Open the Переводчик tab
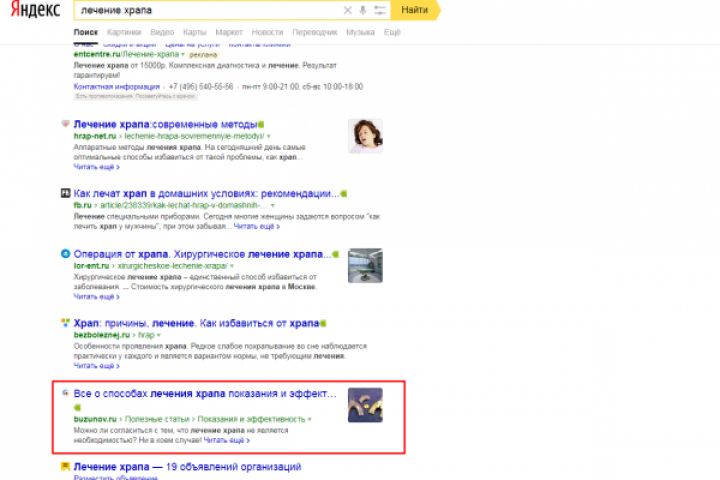The image size is (720, 480). (315, 32)
